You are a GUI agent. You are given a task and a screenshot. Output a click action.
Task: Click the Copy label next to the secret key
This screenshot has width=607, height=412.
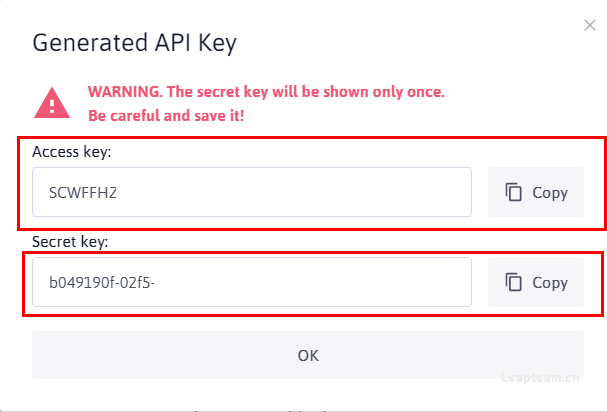[550, 283]
